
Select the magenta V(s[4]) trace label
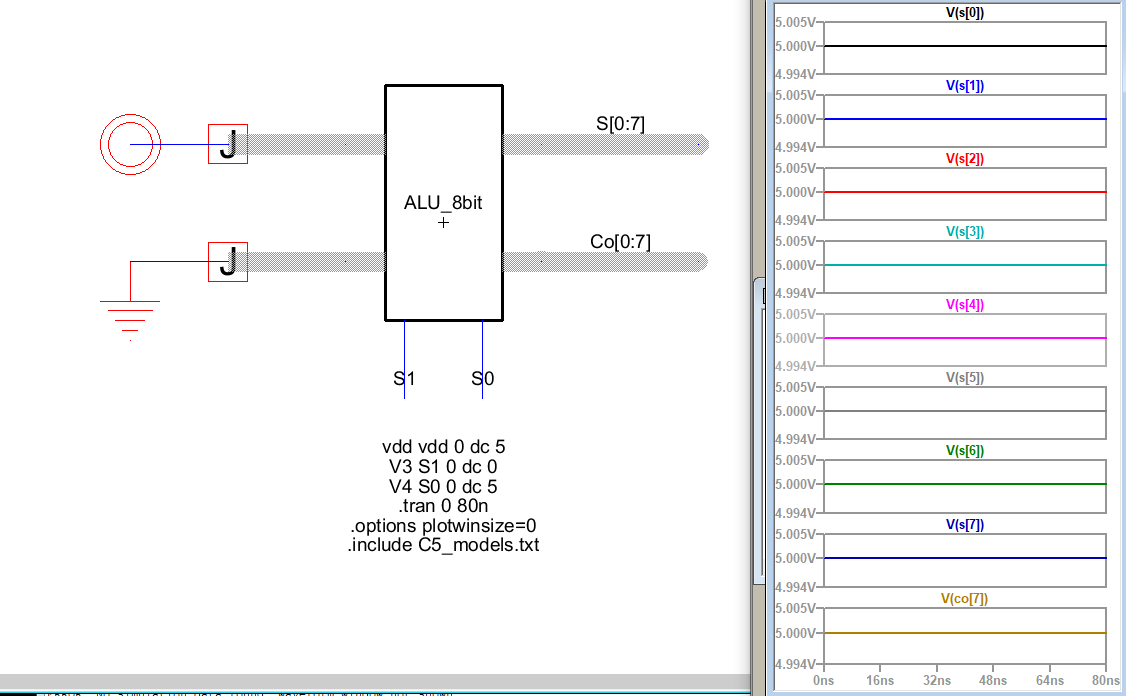pyautogui.click(x=964, y=305)
